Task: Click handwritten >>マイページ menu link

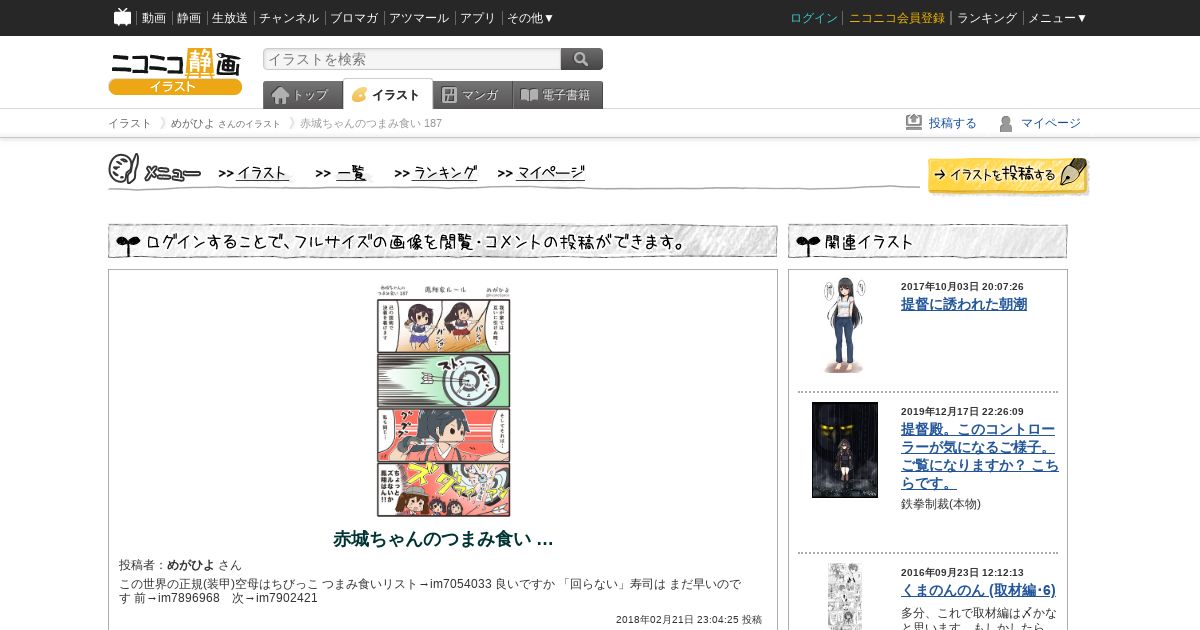Action: (x=541, y=173)
